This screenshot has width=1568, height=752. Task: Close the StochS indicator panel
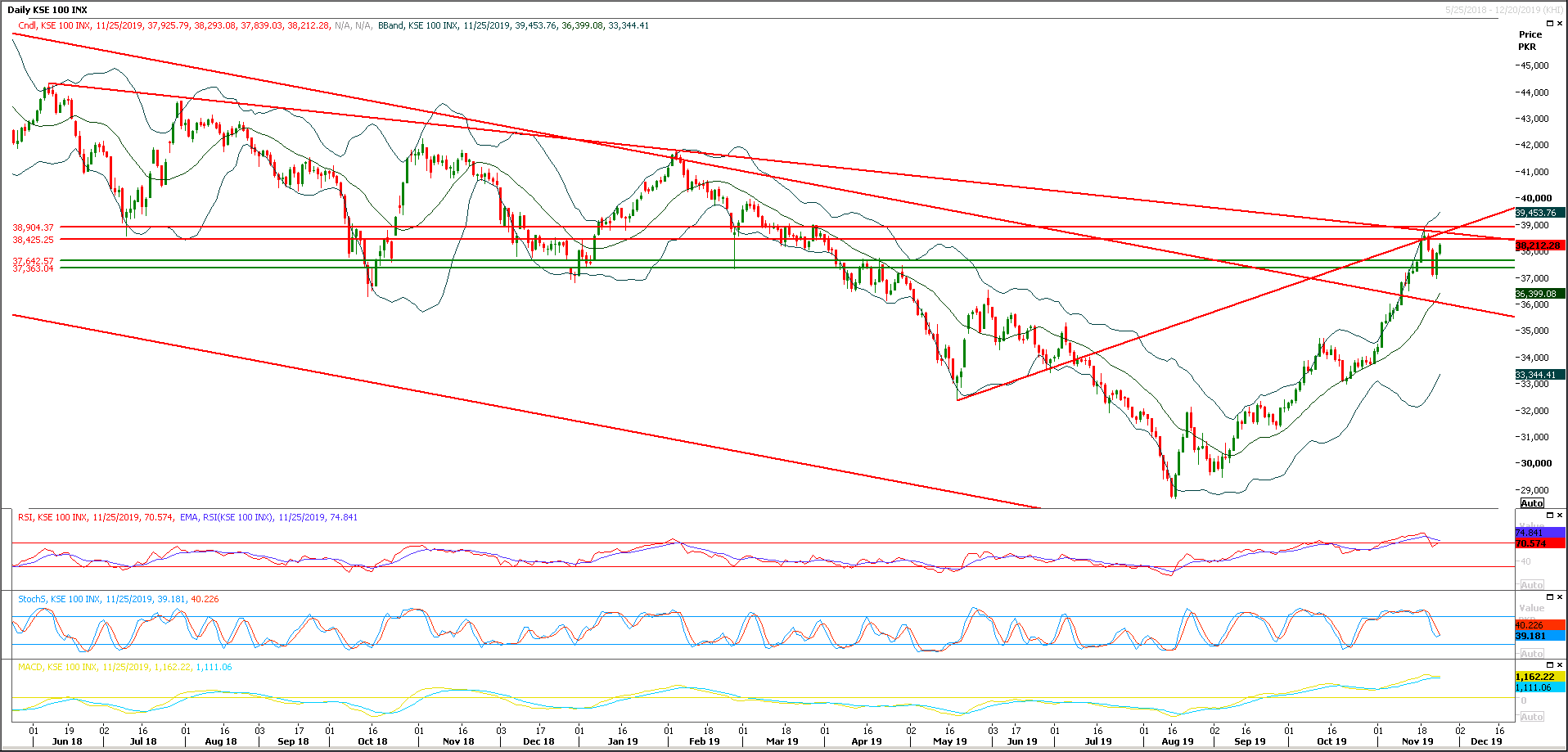[1560, 597]
